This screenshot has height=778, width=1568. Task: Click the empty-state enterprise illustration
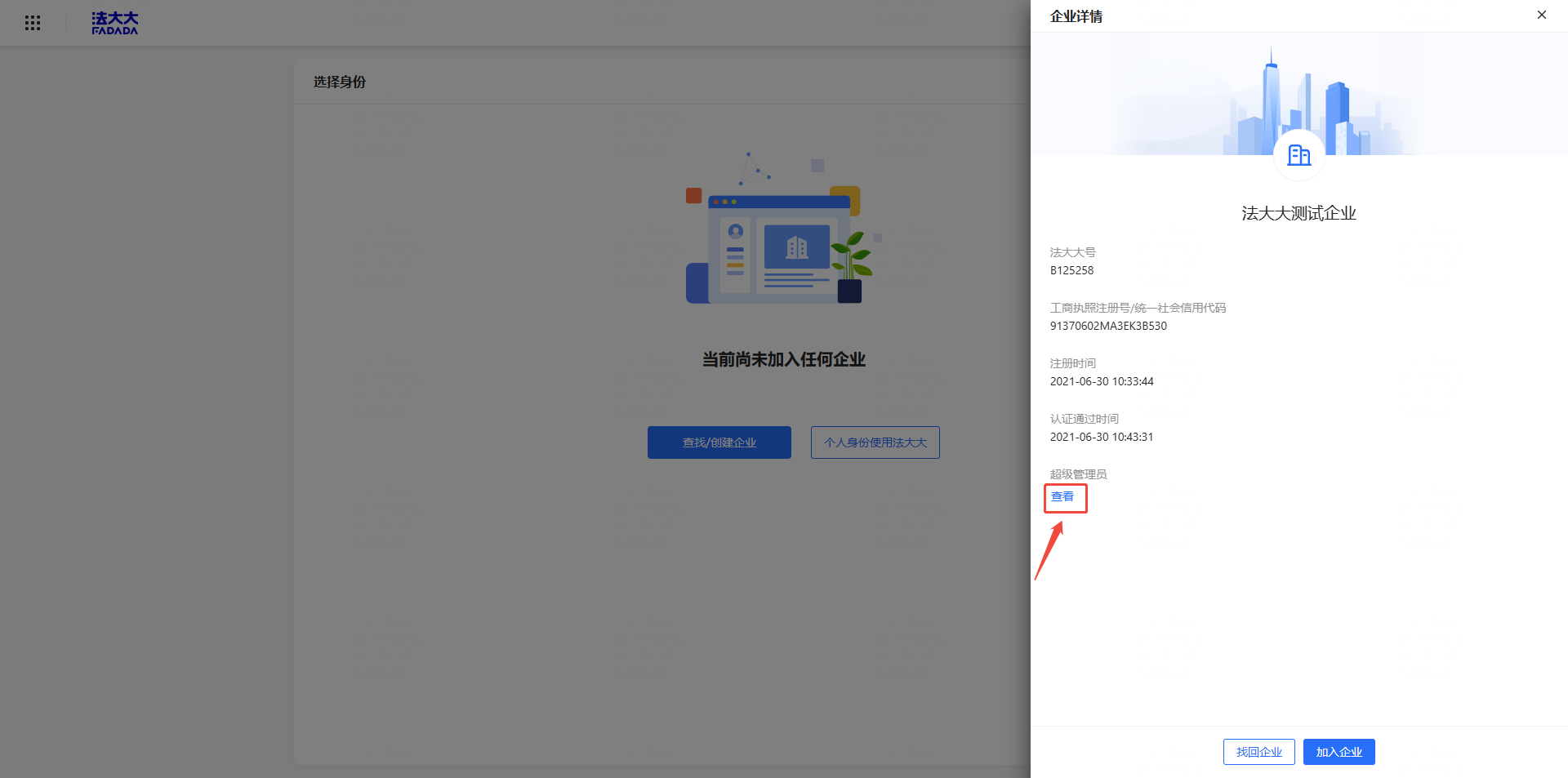click(x=784, y=229)
